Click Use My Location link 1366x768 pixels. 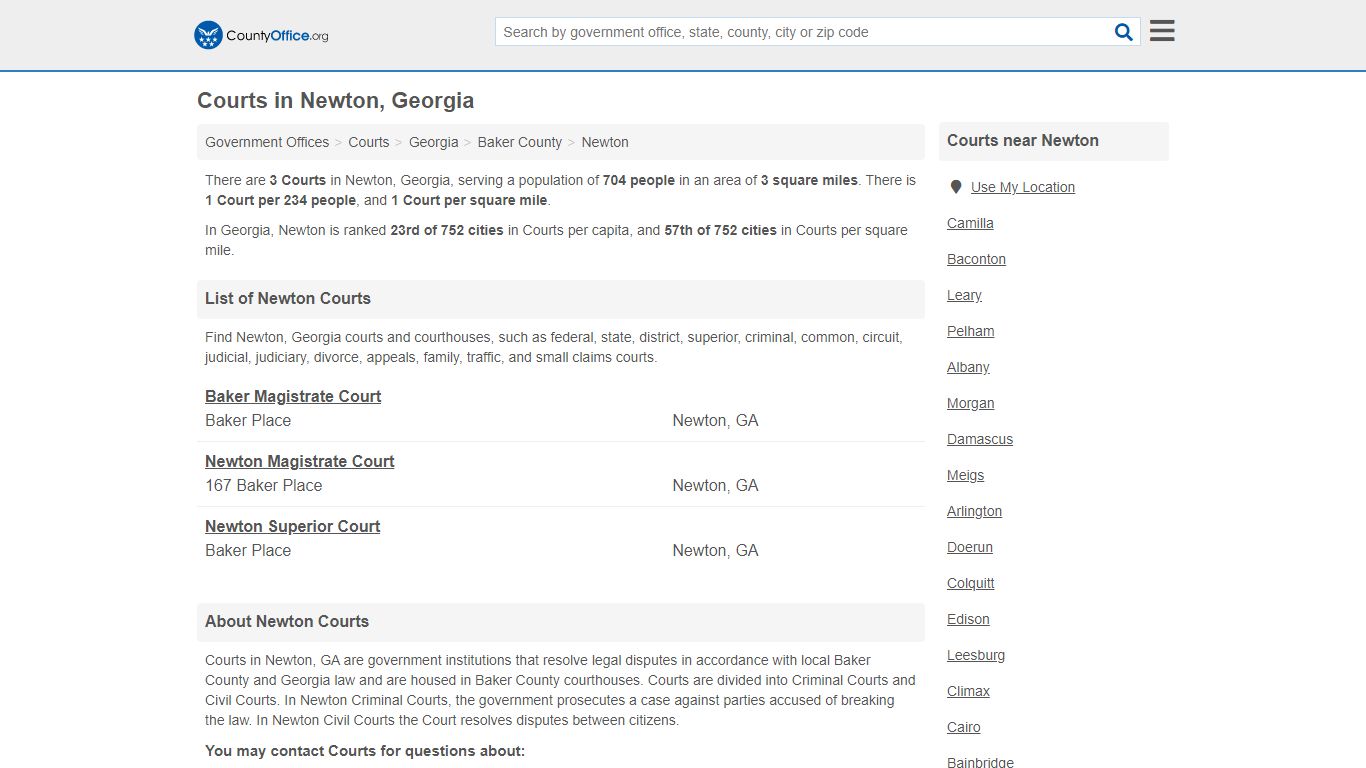coord(1023,187)
